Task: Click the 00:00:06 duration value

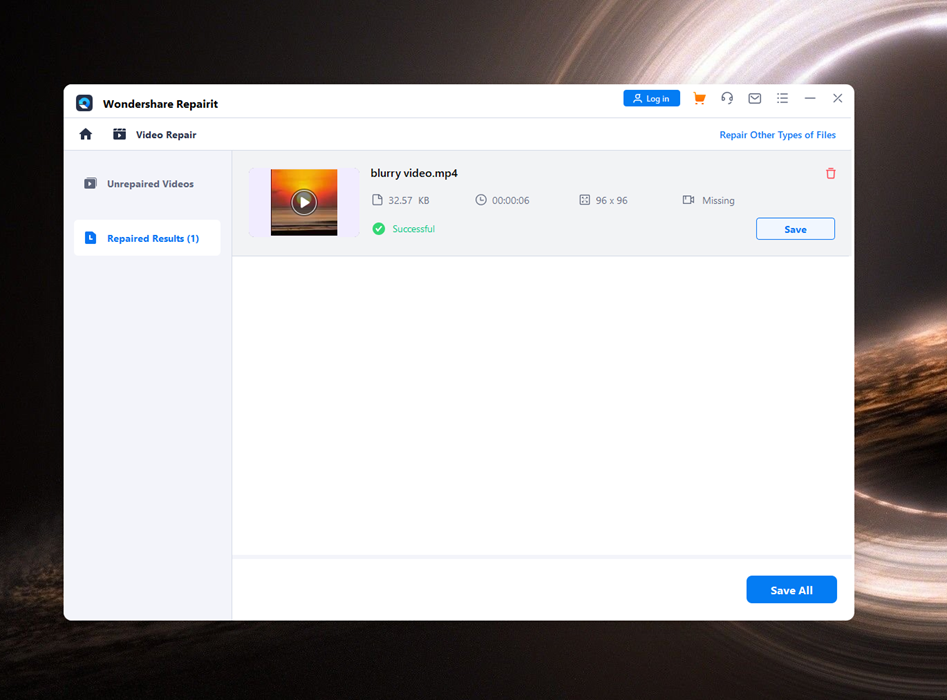Action: pyautogui.click(x=510, y=201)
